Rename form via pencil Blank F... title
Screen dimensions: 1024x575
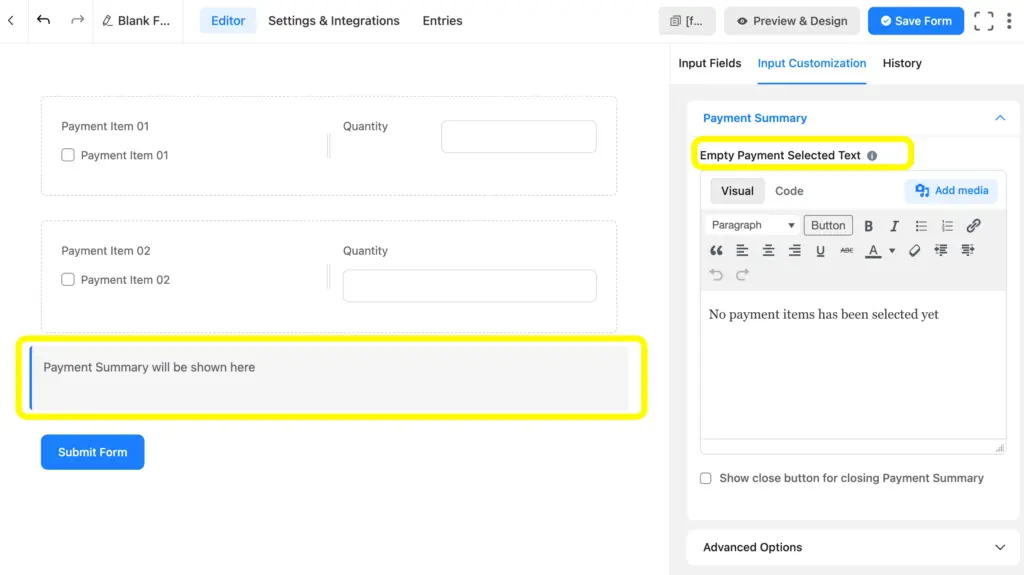[x=136, y=21]
